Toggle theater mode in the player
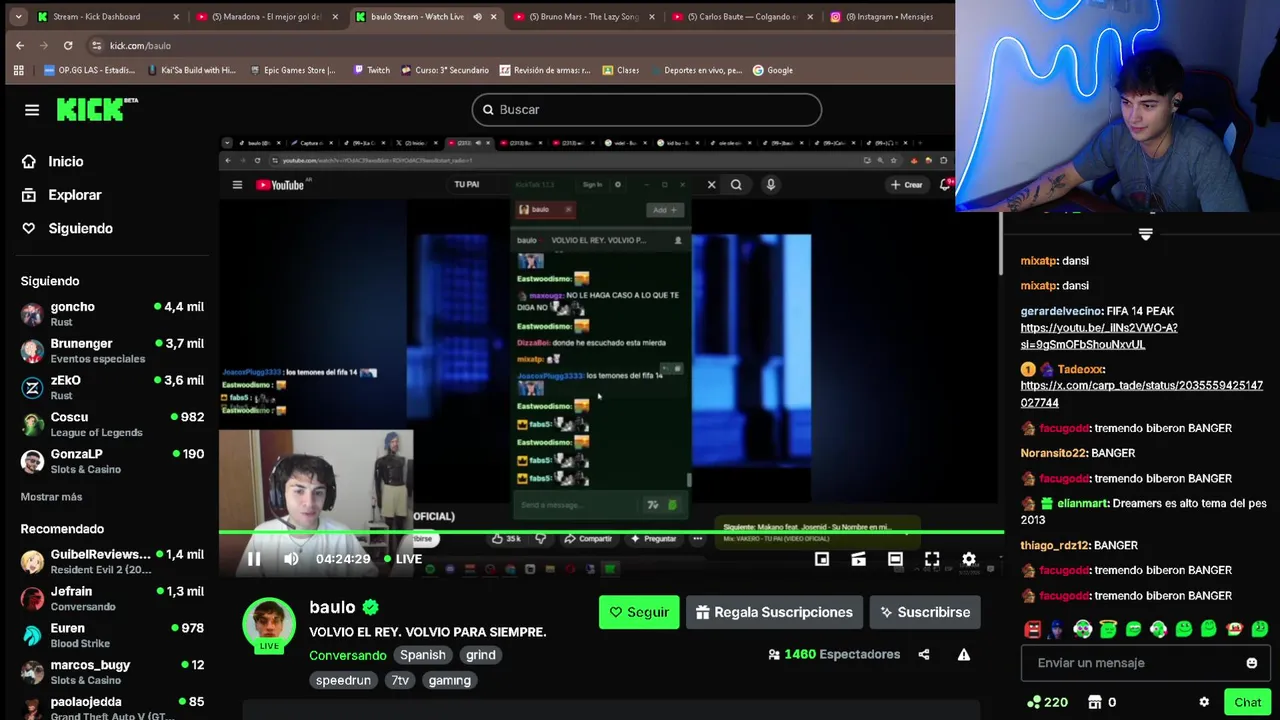Screen dimensions: 1280x720 [895, 559]
